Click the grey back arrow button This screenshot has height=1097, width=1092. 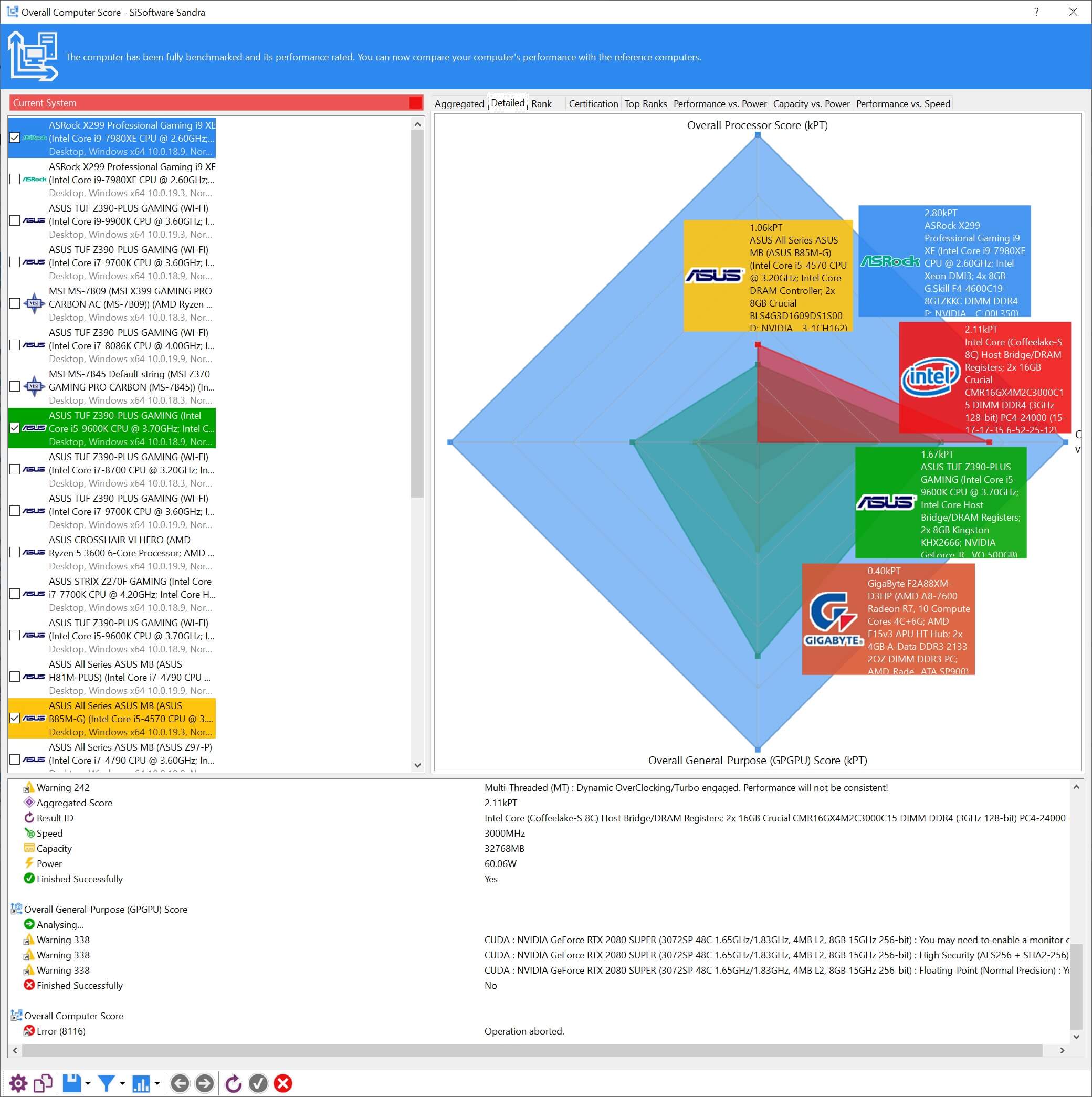point(180,1083)
